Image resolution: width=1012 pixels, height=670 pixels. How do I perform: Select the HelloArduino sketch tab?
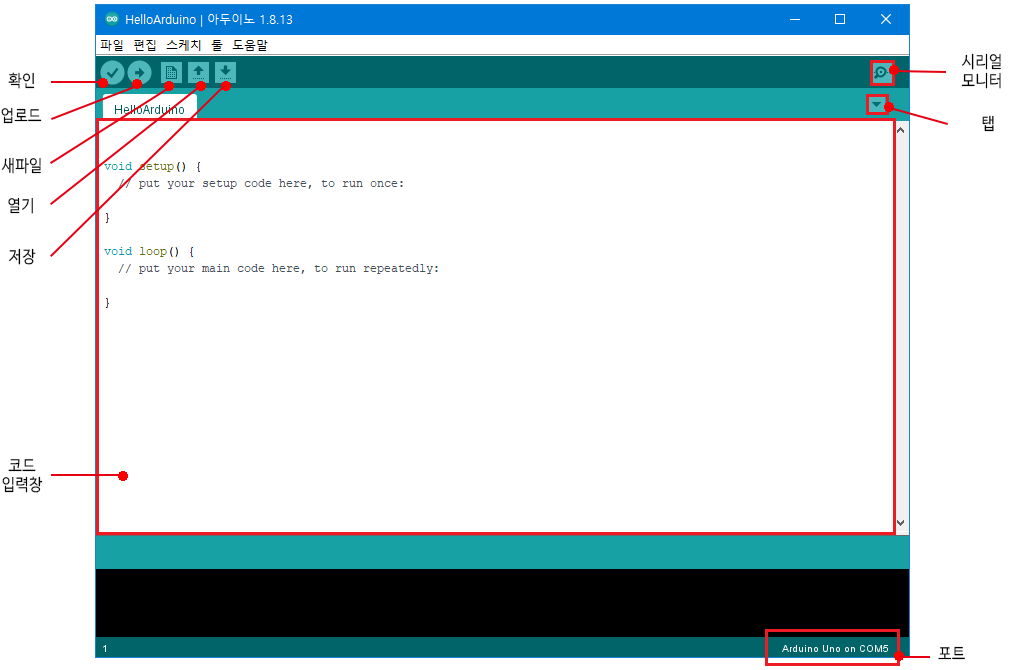point(150,108)
